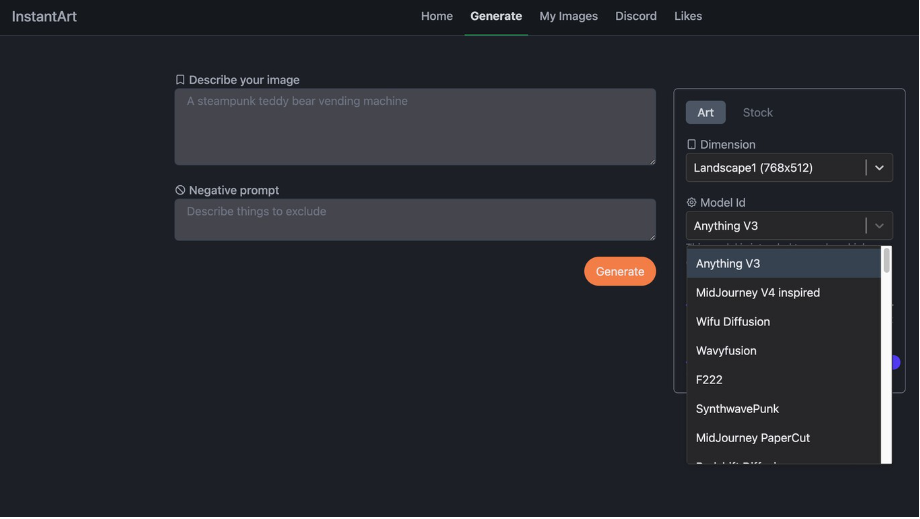
Task: Open the Generate tab in the navigation
Action: pos(496,16)
